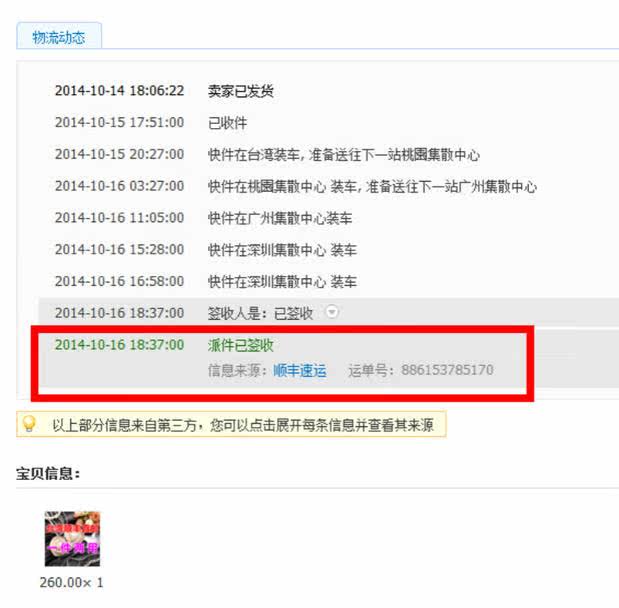The width and height of the screenshot is (619, 608).
Task: Open the product thumbnail image
Action: click(72, 539)
